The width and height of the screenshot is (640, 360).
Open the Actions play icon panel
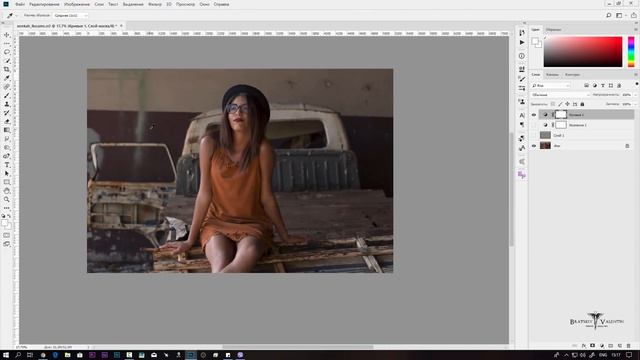coord(522,42)
